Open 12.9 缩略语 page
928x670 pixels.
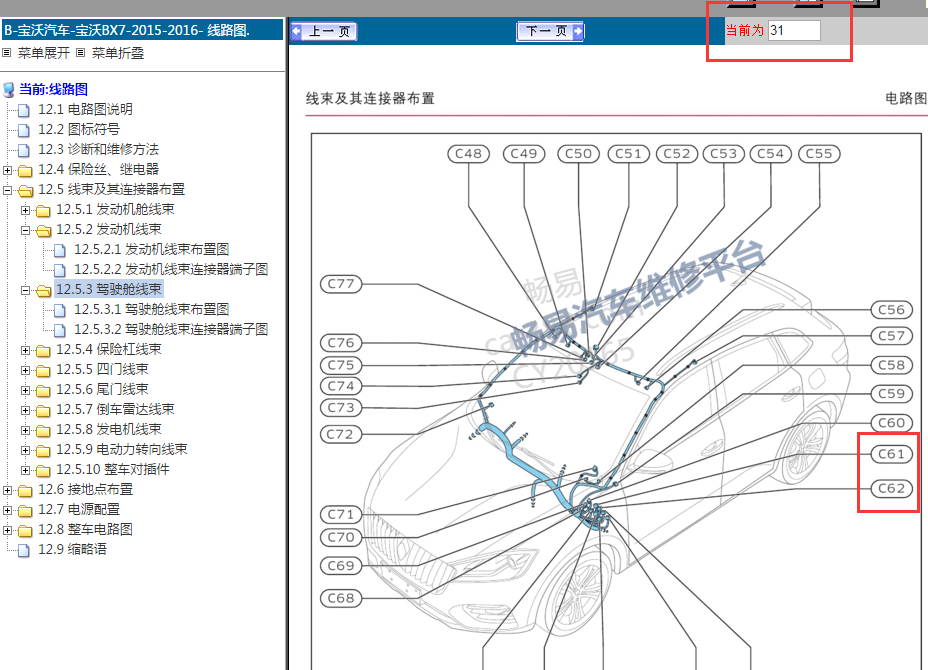pyautogui.click(x=72, y=549)
